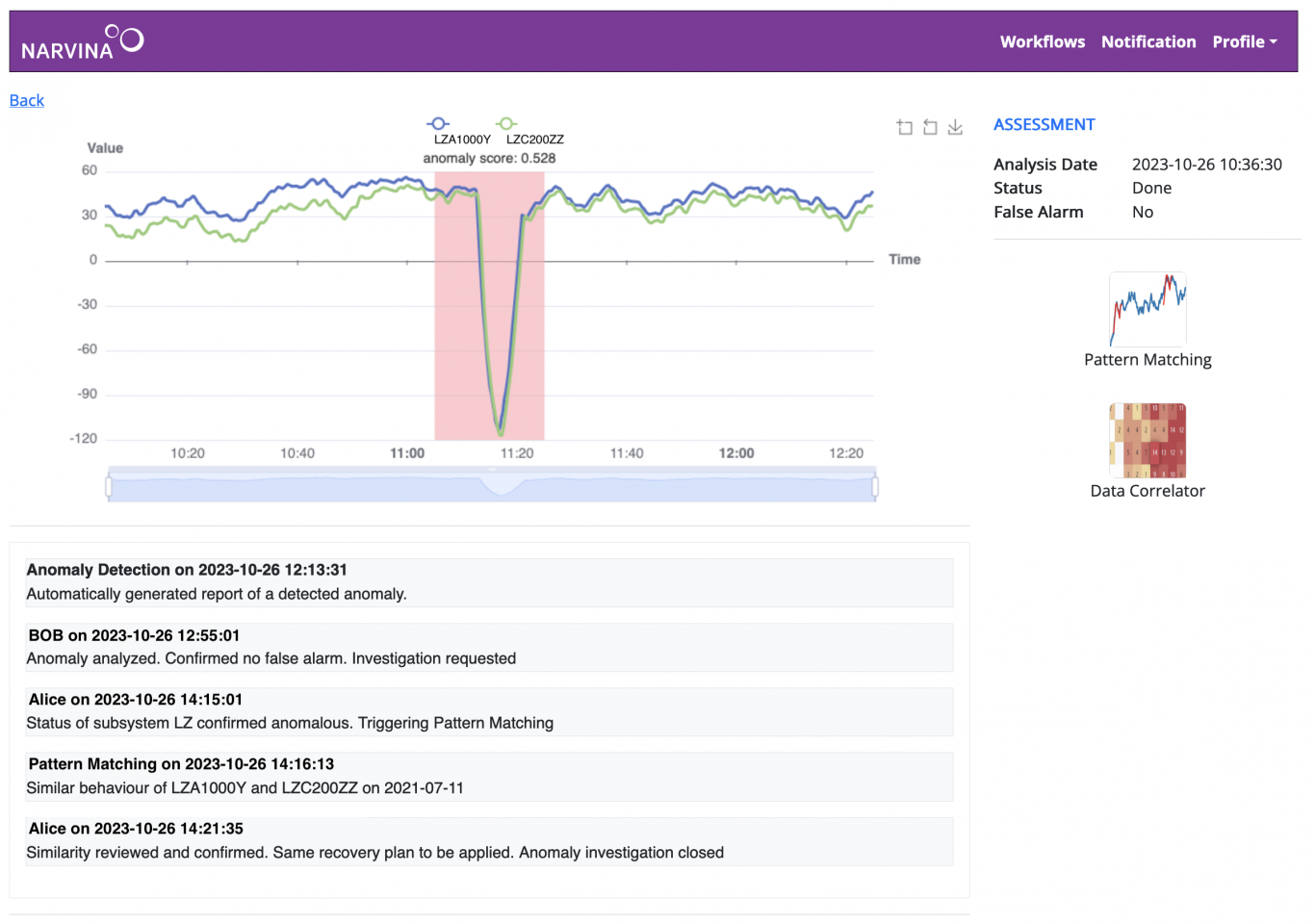Download the chart as an image
The height and width of the screenshot is (924, 1315).
(955, 127)
